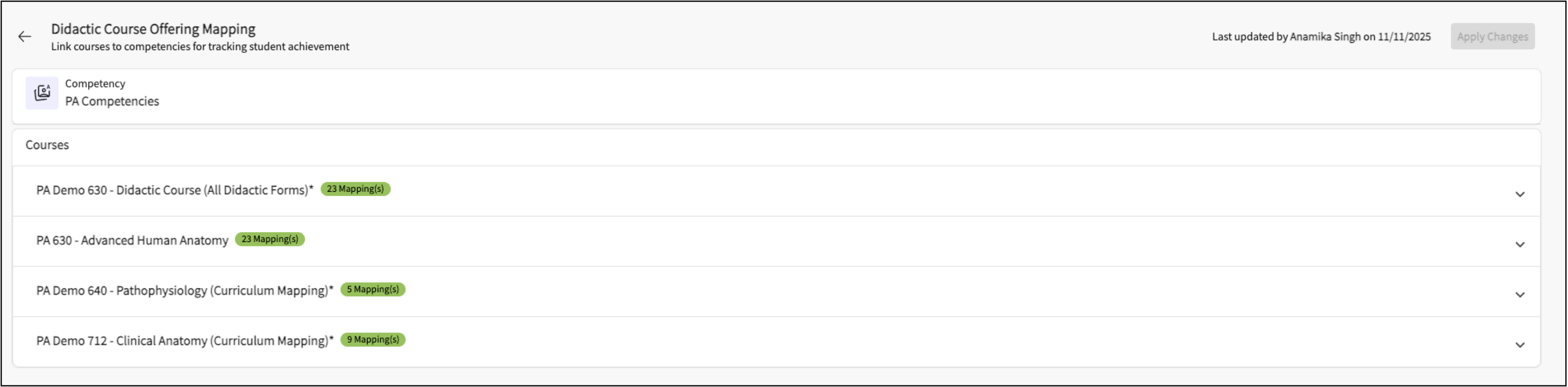Viewport: 1568px width, 387px height.
Task: Expand the Pathophysiology row chevron
Action: click(x=1520, y=295)
